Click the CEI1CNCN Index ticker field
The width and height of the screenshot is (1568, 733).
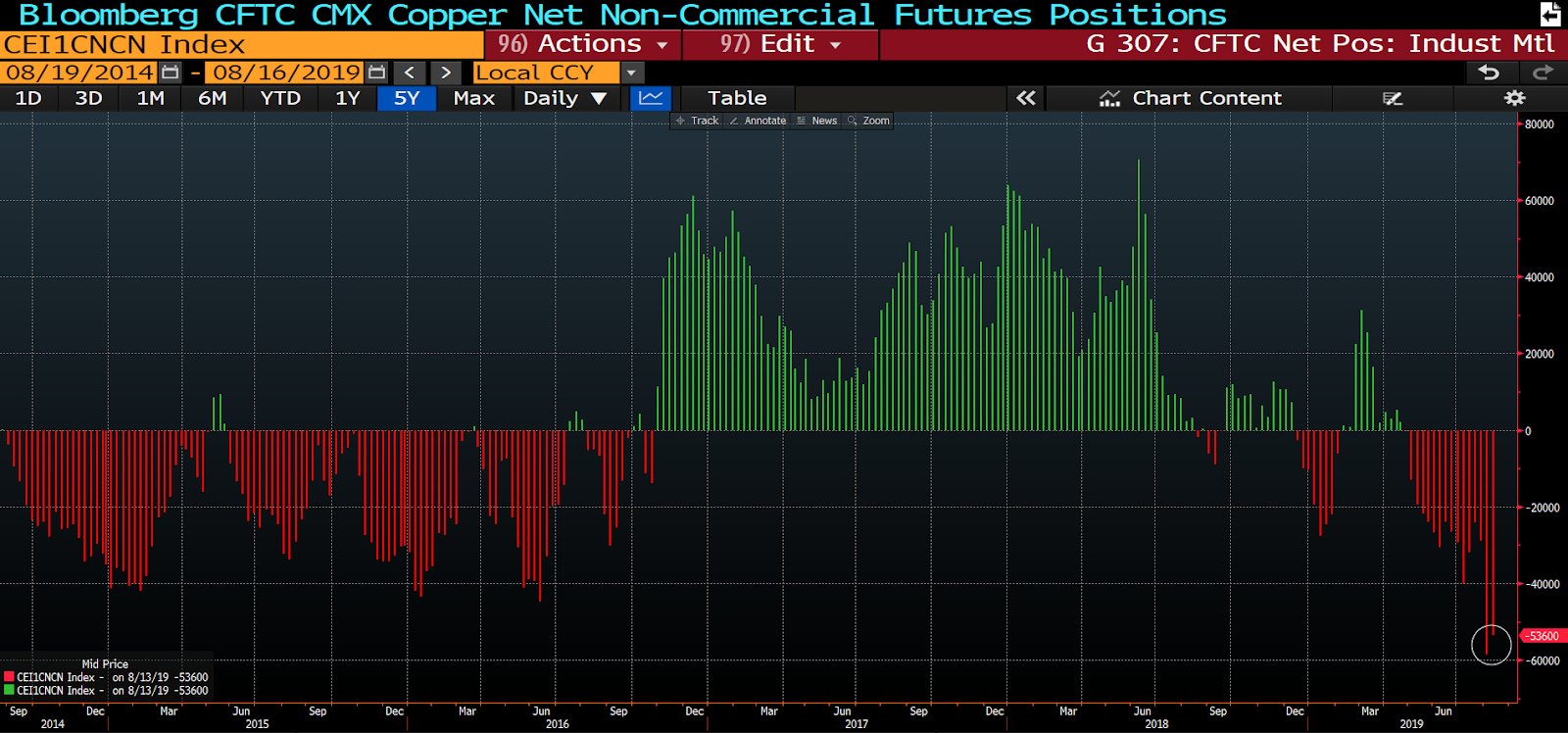point(242,44)
